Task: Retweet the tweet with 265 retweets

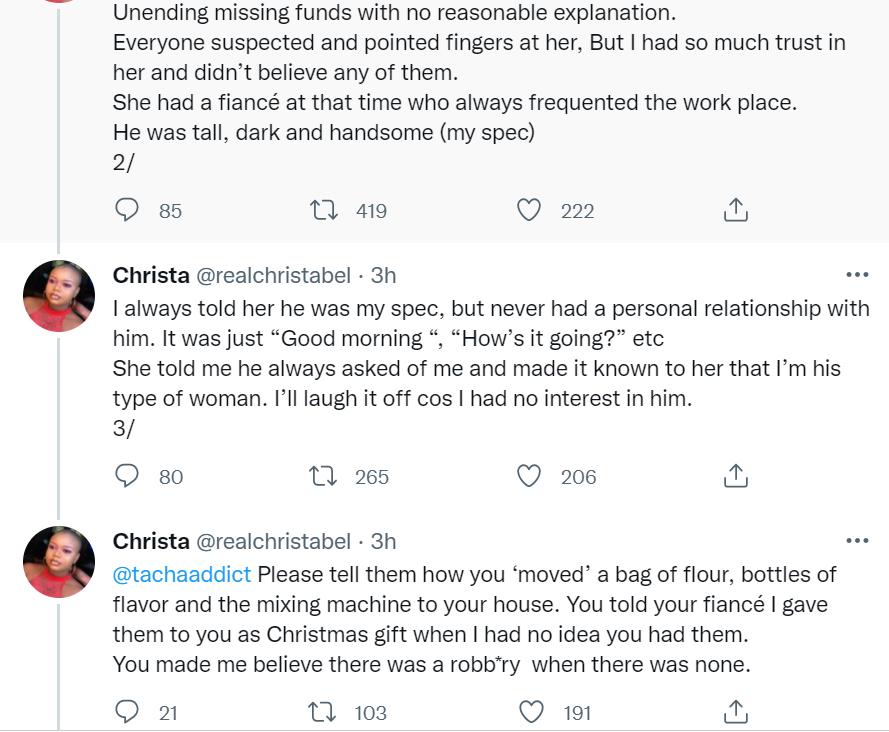Action: click(x=324, y=476)
